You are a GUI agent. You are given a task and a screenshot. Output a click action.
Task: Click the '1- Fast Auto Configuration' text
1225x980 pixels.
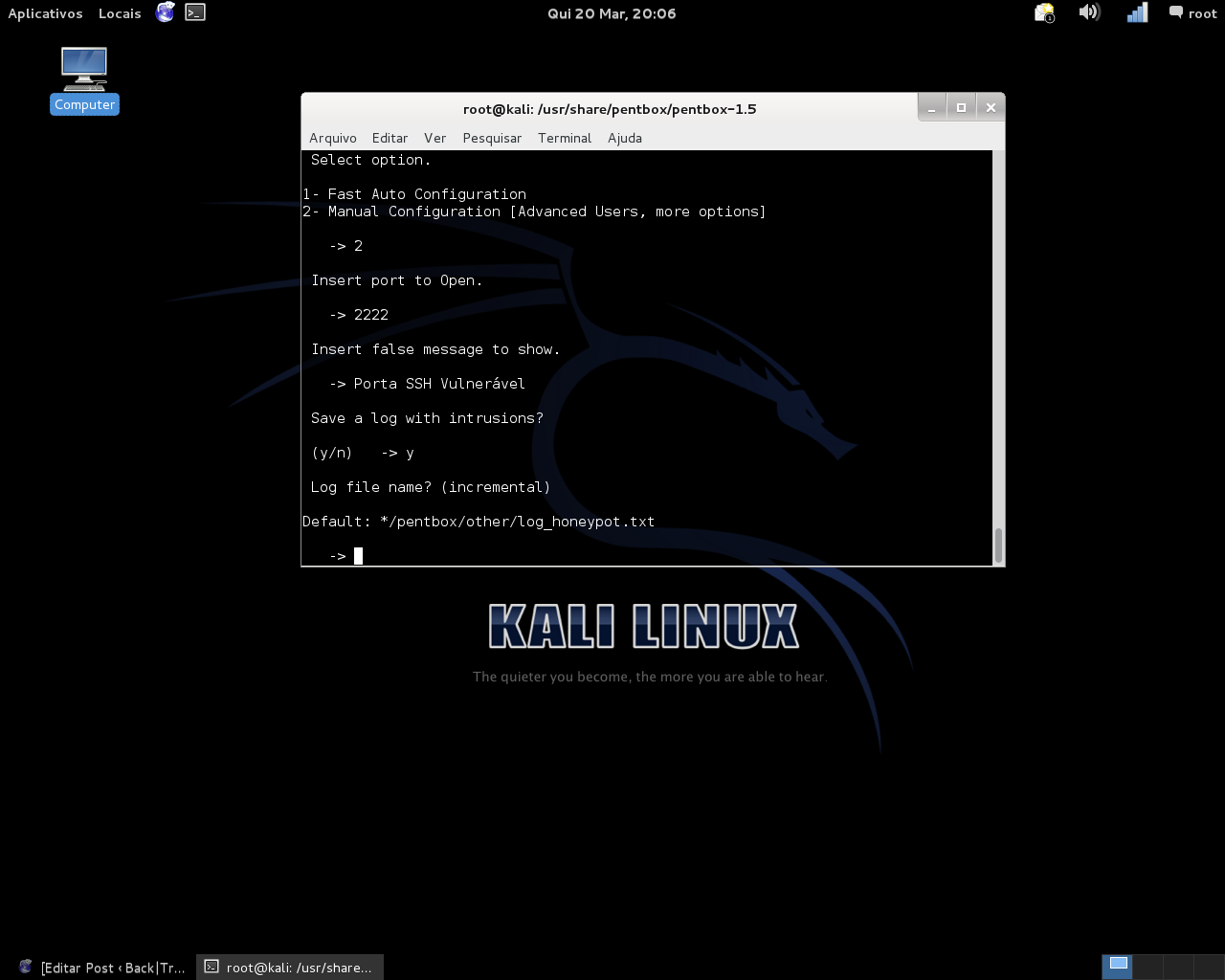pos(414,194)
